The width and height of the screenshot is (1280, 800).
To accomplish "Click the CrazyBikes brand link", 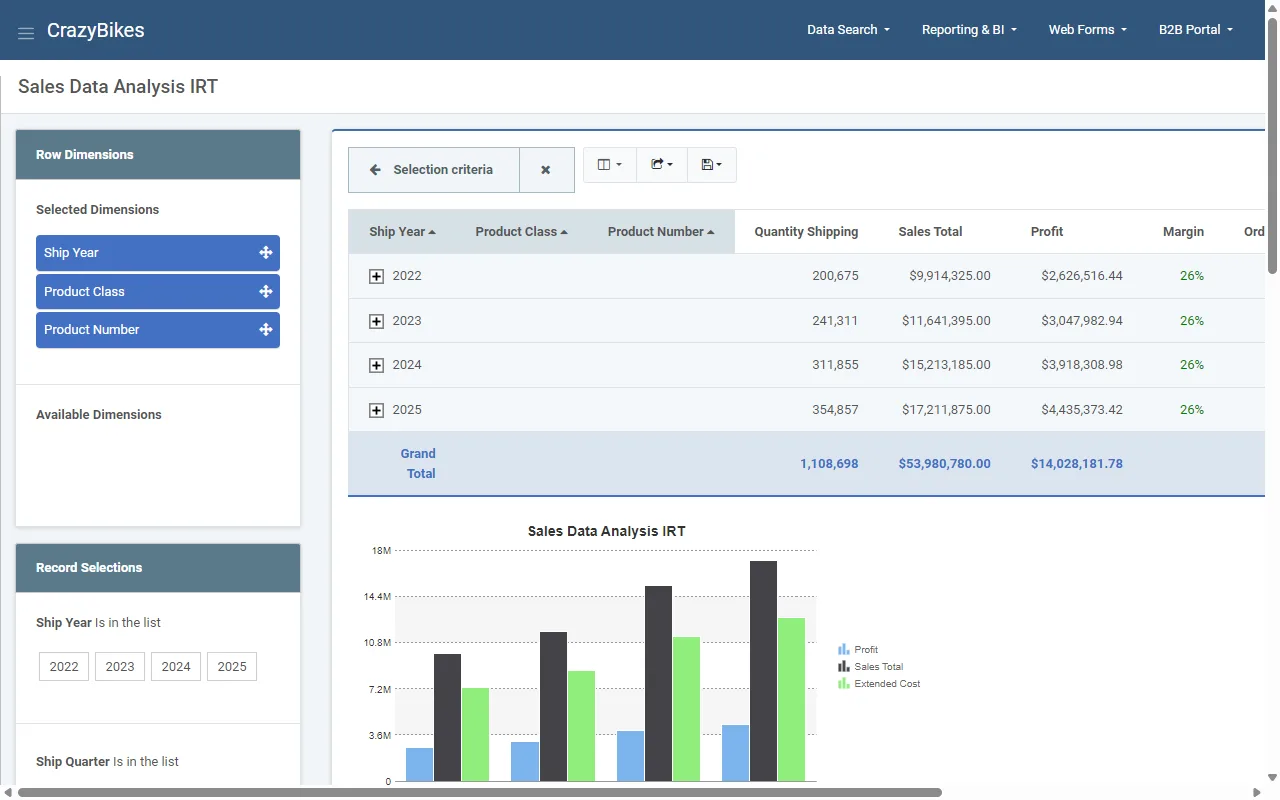I will click(x=96, y=31).
